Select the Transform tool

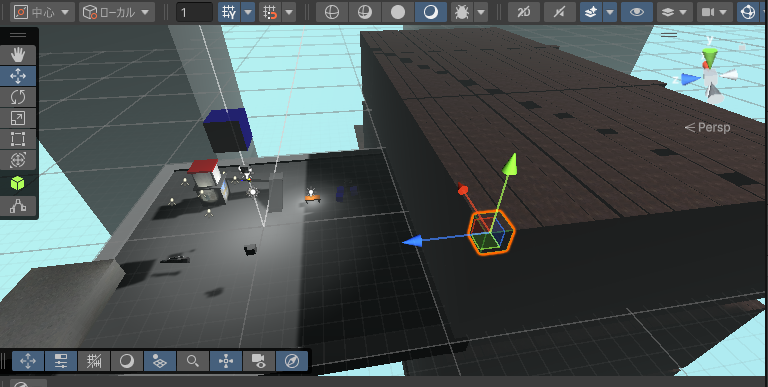[x=18, y=160]
